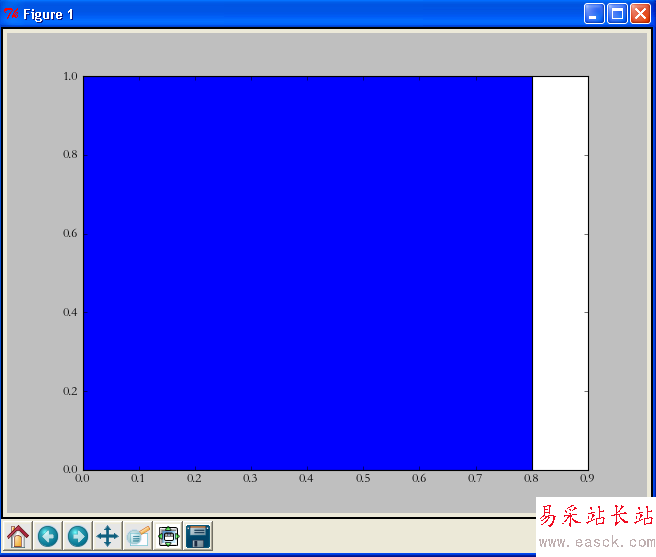
Task: Click the Home reset view icon
Action: point(18,536)
